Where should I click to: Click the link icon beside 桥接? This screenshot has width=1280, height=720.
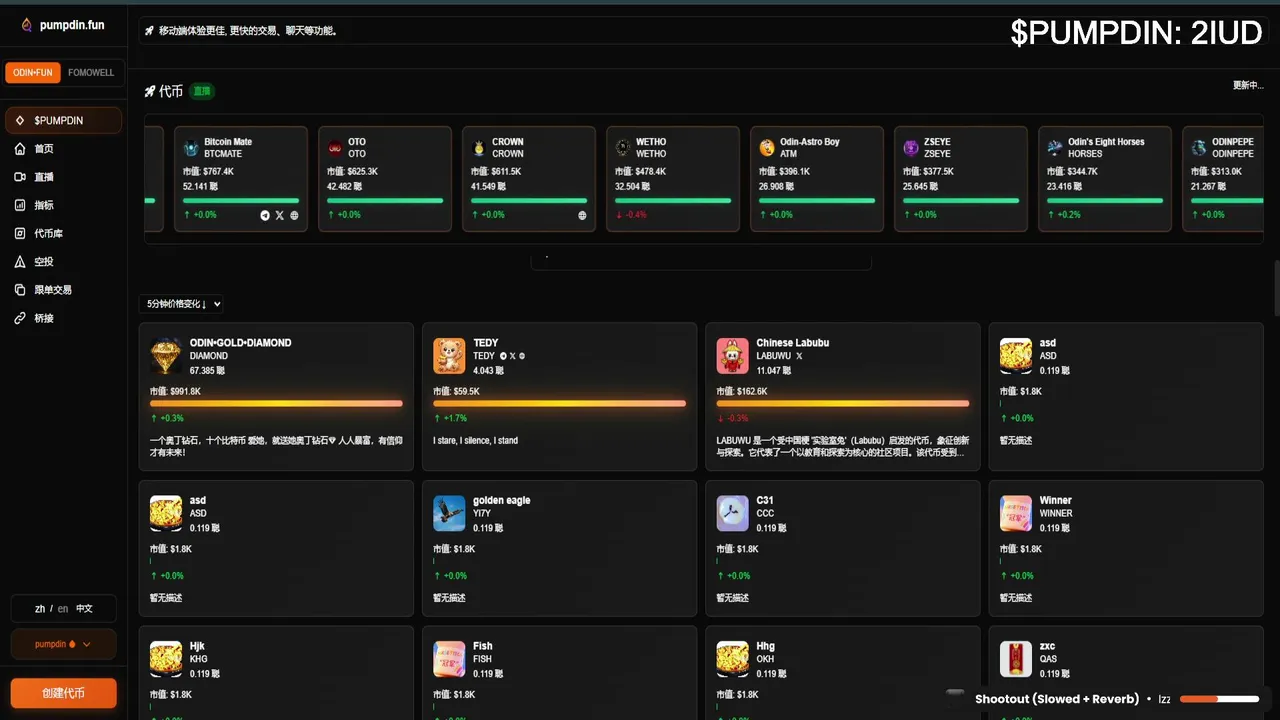[x=20, y=318]
